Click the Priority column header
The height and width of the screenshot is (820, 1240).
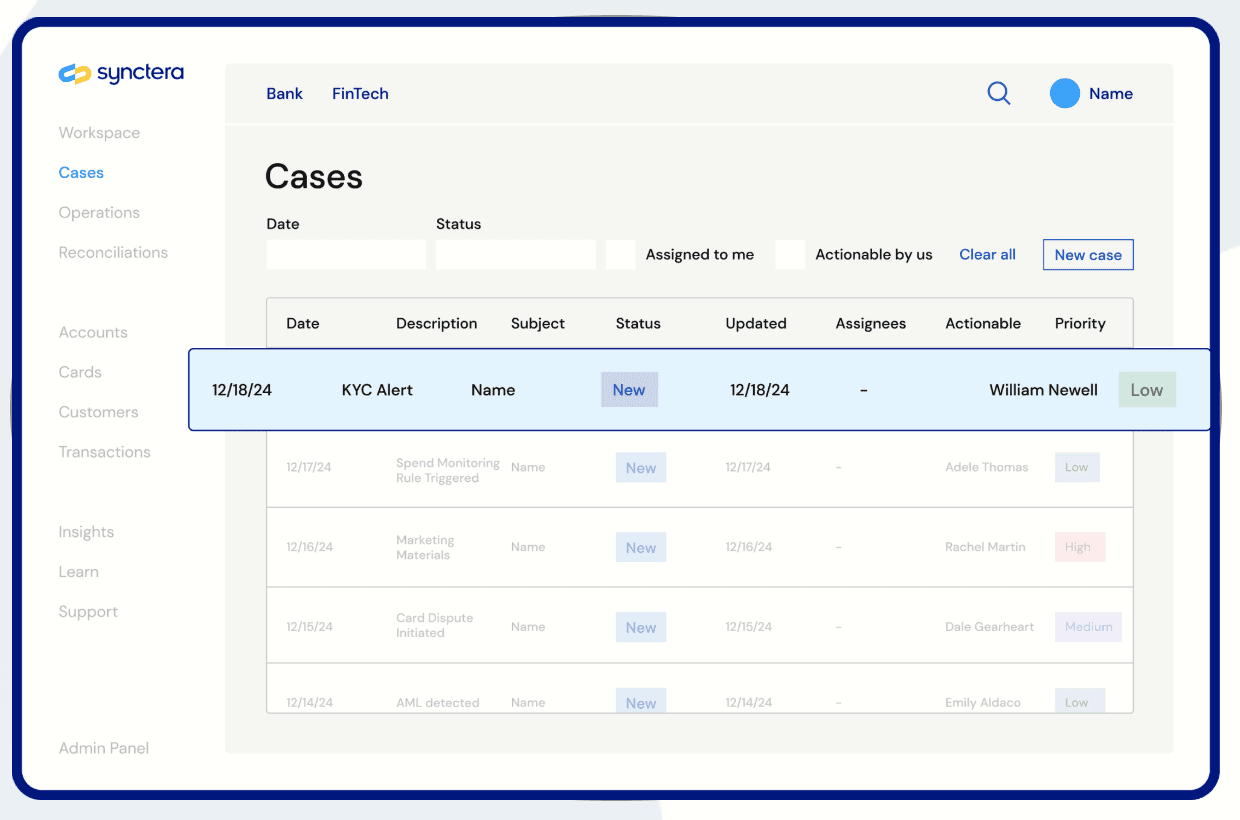click(1080, 324)
